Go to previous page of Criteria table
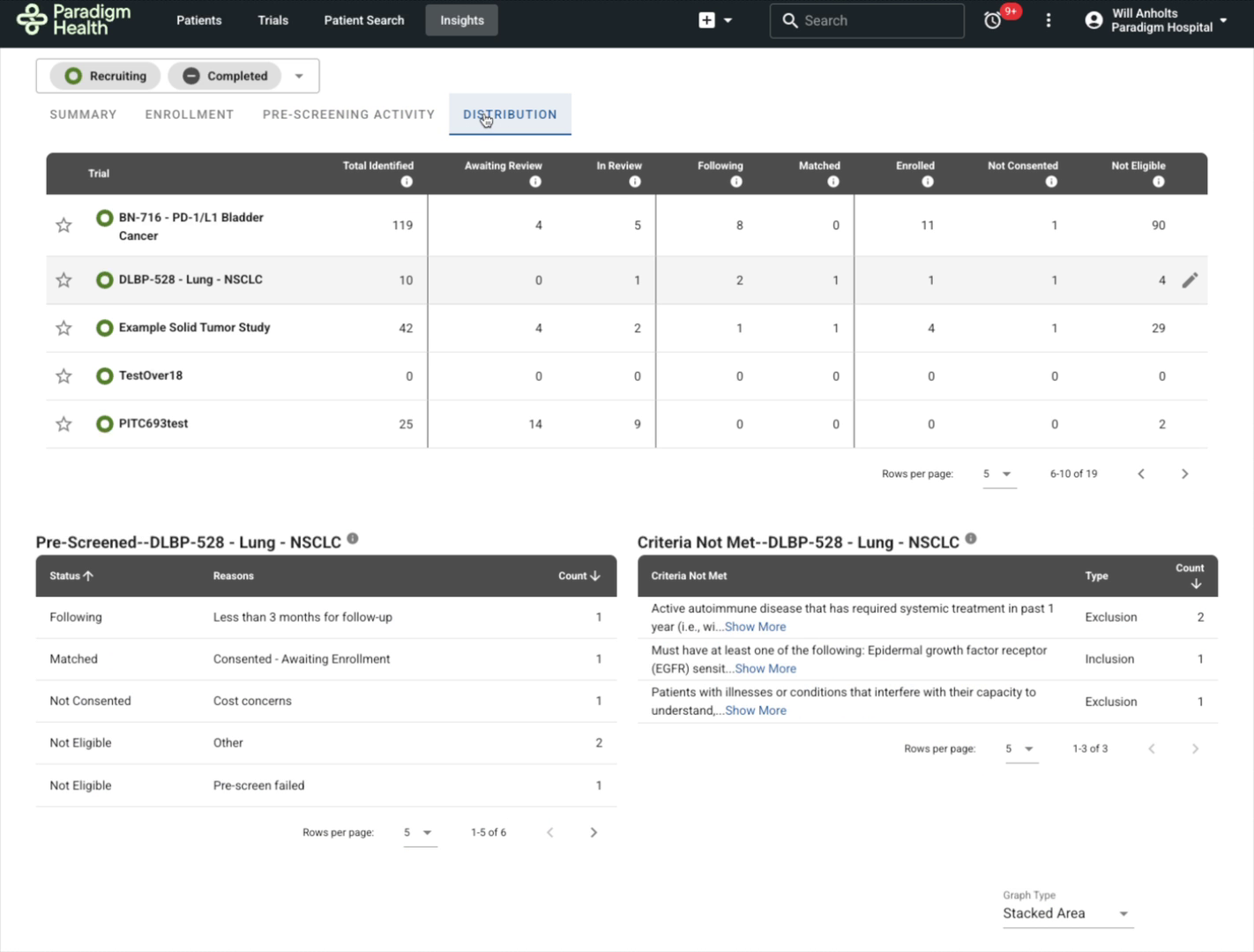Screen dimensions: 1254x952 click(x=1152, y=749)
